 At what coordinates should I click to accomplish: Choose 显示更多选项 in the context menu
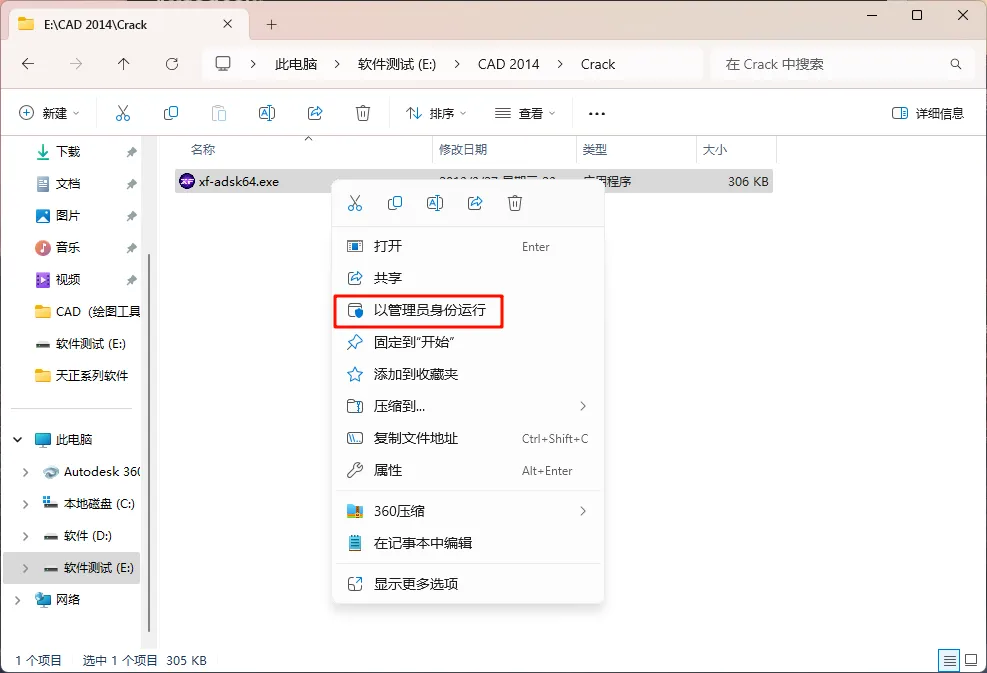[468, 584]
